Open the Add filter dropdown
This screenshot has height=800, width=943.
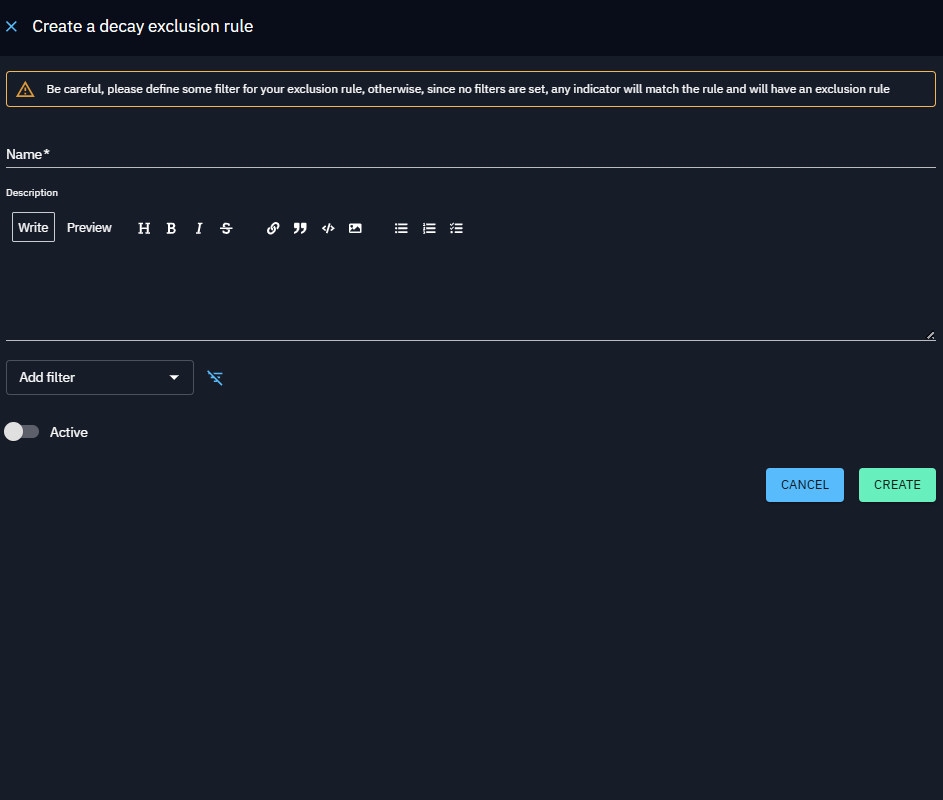coord(100,377)
